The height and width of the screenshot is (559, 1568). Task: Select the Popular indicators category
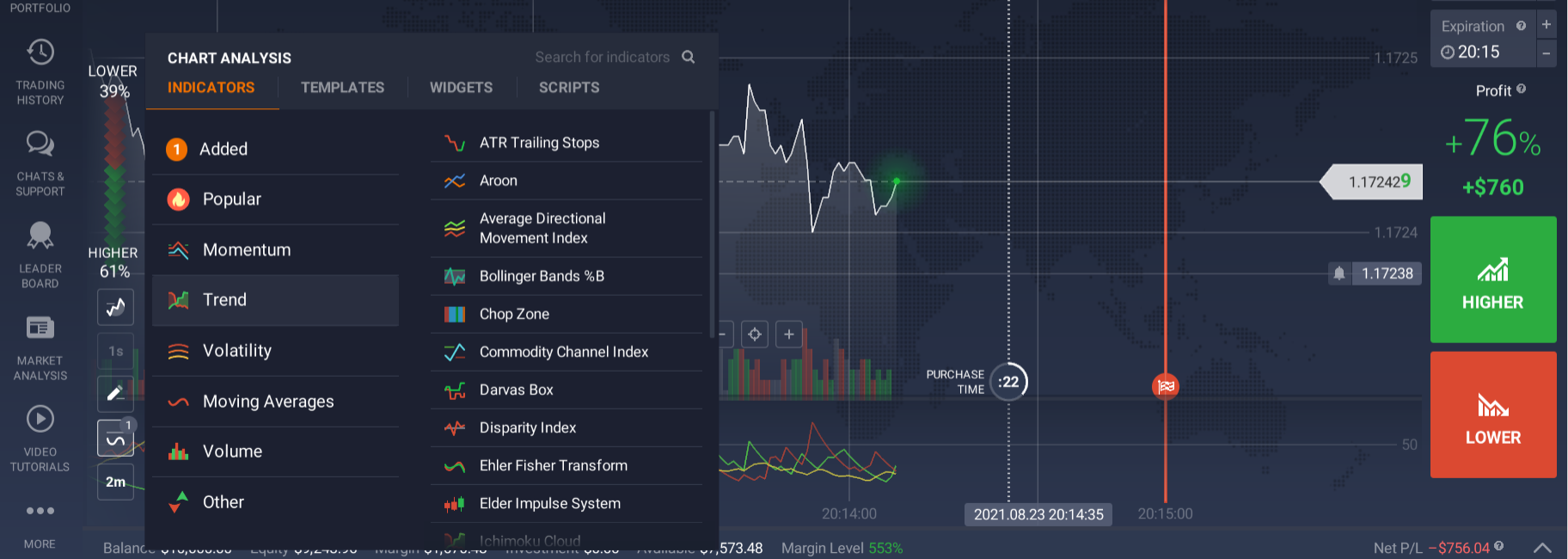[275, 200]
